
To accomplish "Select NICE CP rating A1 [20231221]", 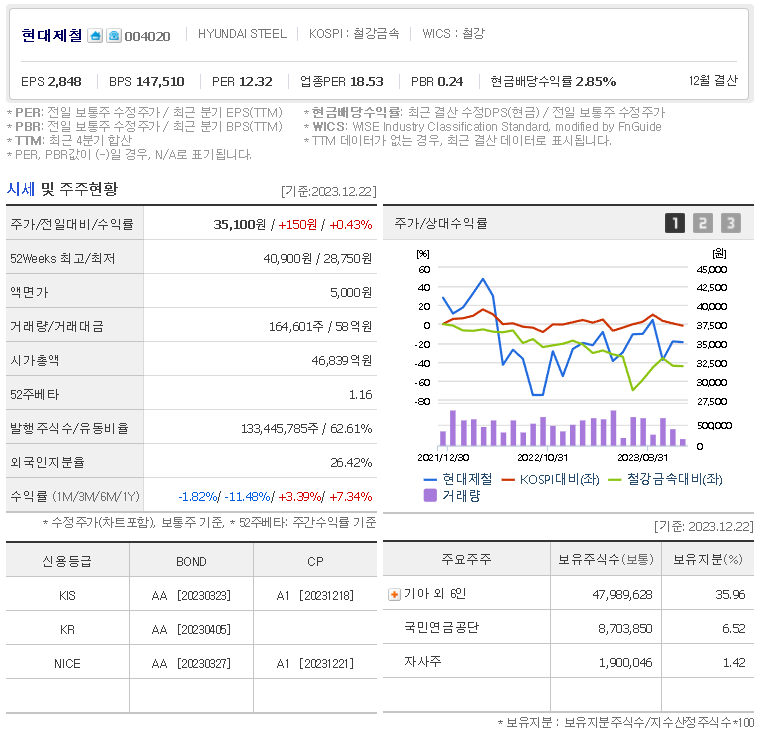I will click(x=315, y=664).
